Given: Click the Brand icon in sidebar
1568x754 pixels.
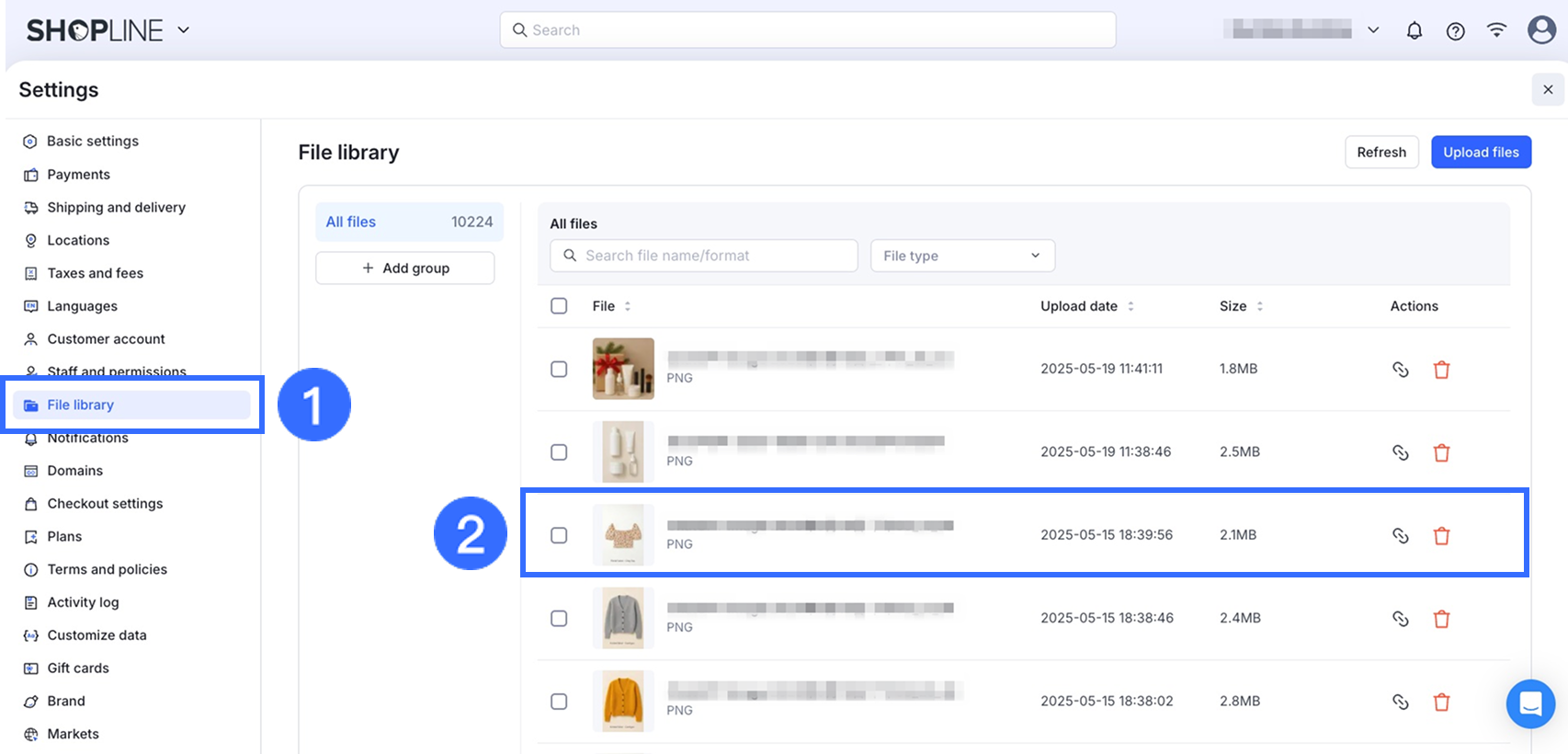Looking at the screenshot, I should point(30,702).
